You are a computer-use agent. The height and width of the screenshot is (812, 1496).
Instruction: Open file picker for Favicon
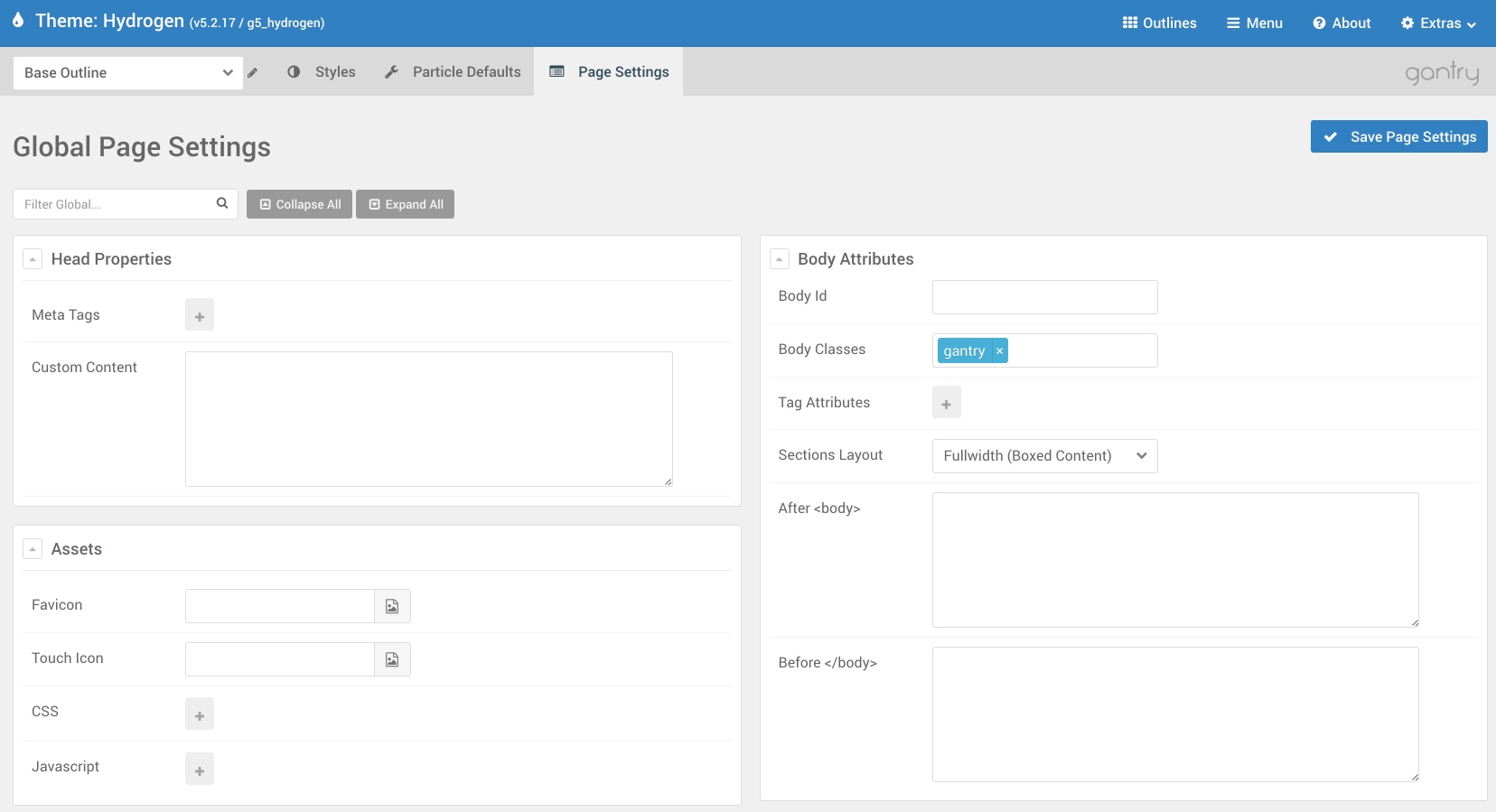[392, 606]
